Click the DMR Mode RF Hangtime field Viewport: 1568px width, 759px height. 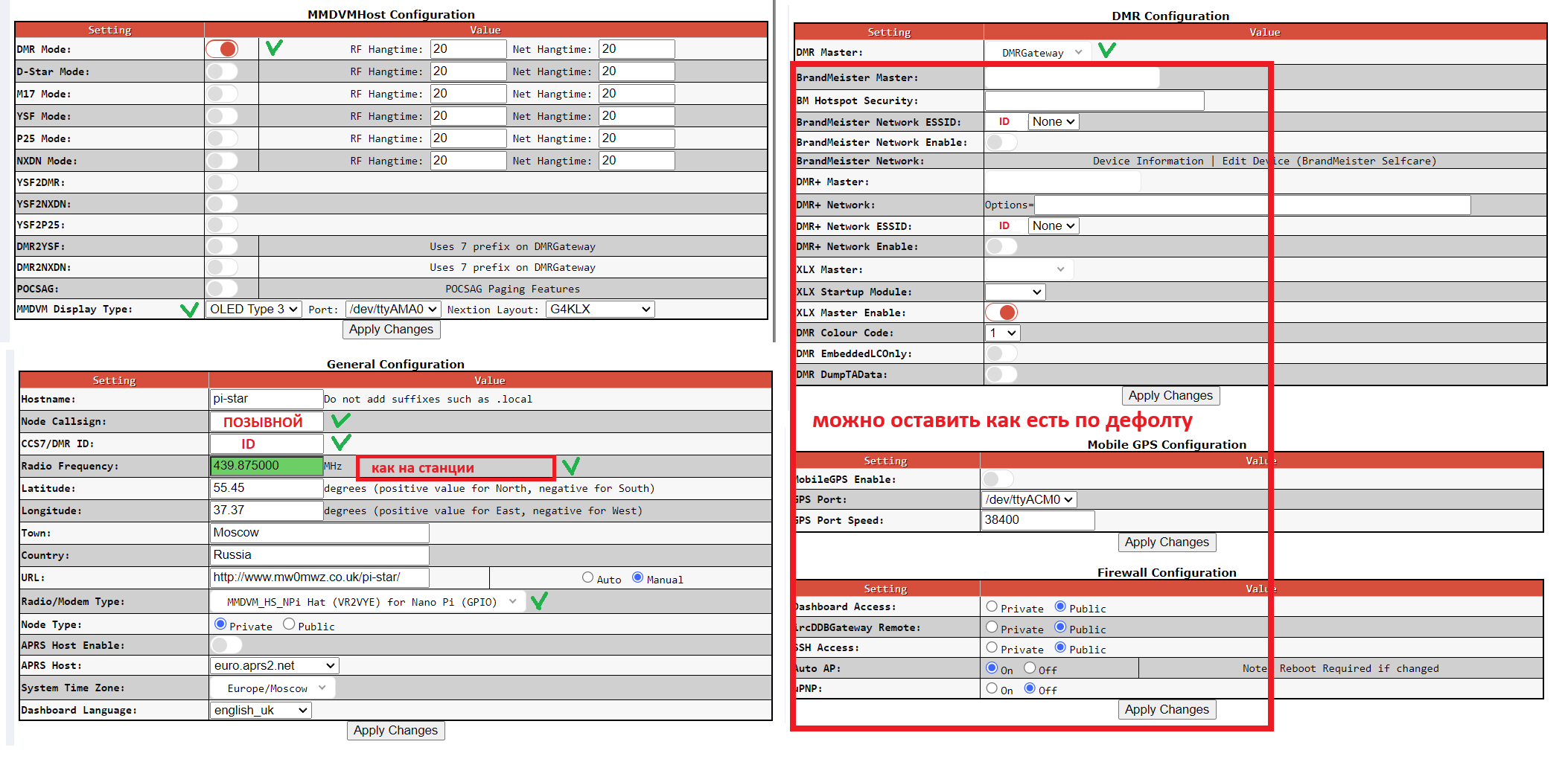click(468, 49)
